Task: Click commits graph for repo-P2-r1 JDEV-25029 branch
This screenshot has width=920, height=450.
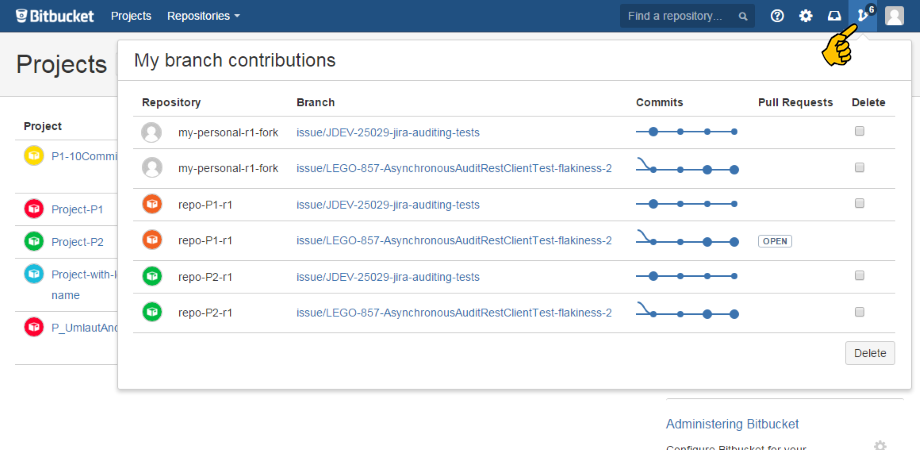Action: pos(686,276)
